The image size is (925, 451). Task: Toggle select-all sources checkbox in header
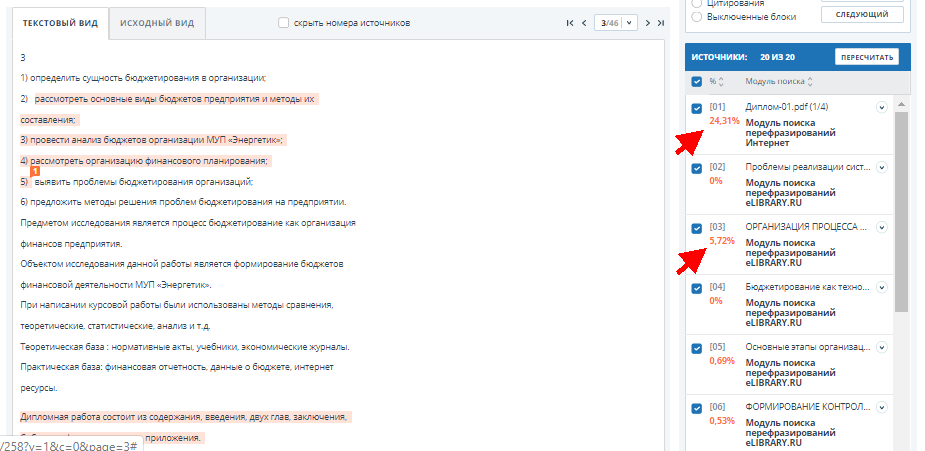pyautogui.click(x=697, y=82)
